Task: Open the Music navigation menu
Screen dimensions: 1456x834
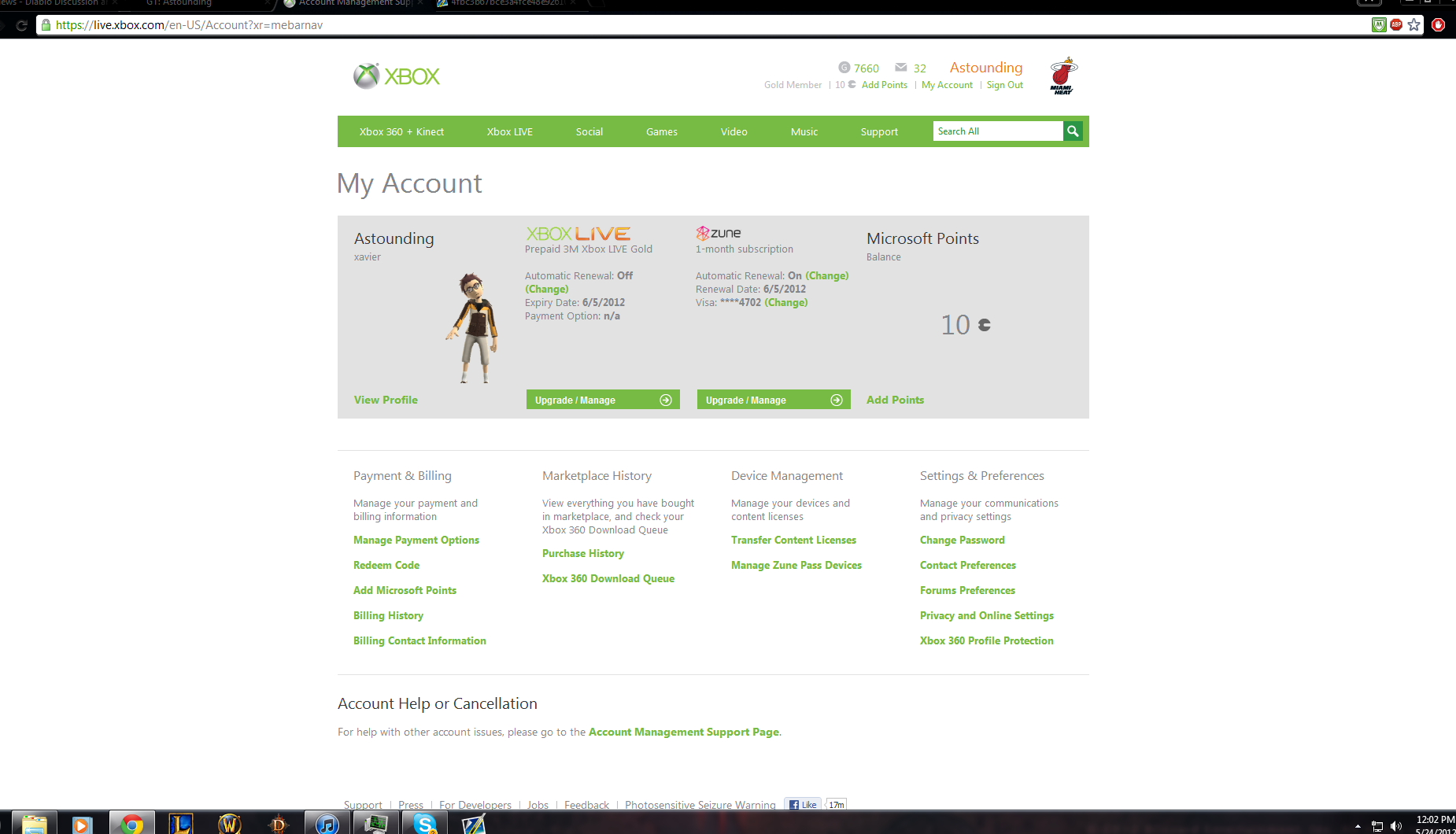Action: pos(804,131)
